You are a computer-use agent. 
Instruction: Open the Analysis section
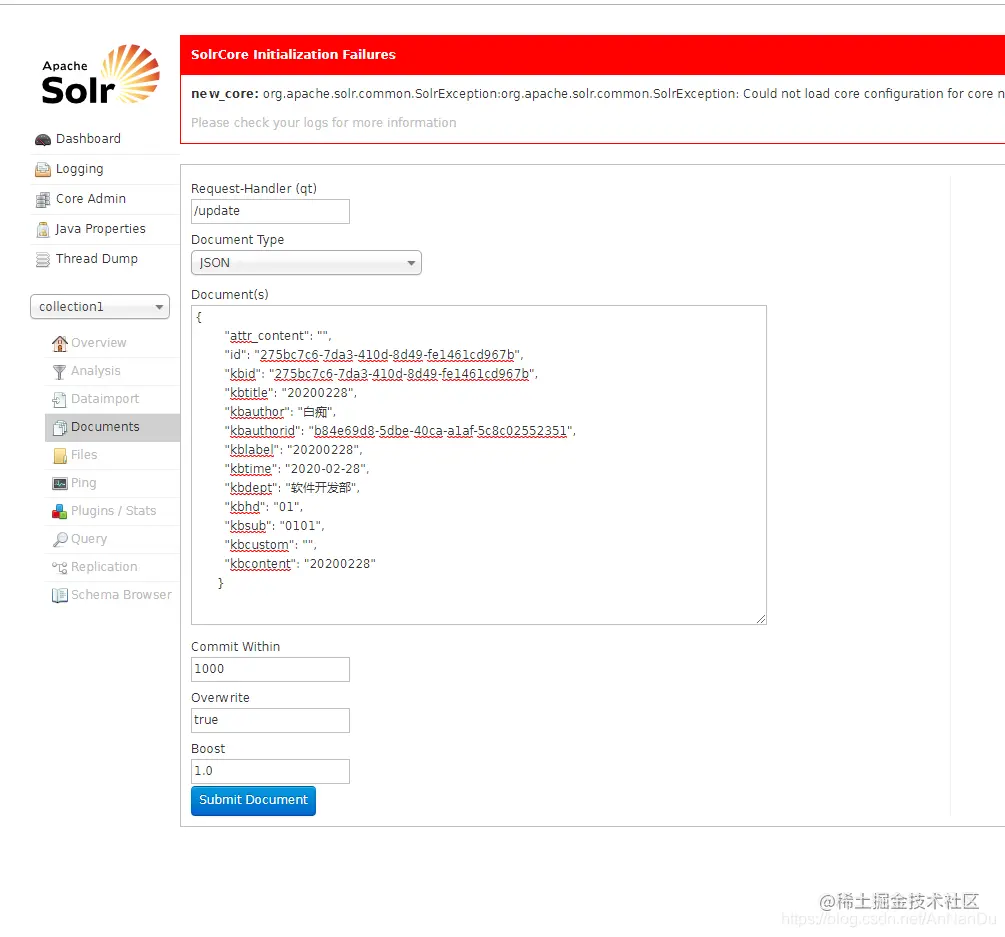96,371
